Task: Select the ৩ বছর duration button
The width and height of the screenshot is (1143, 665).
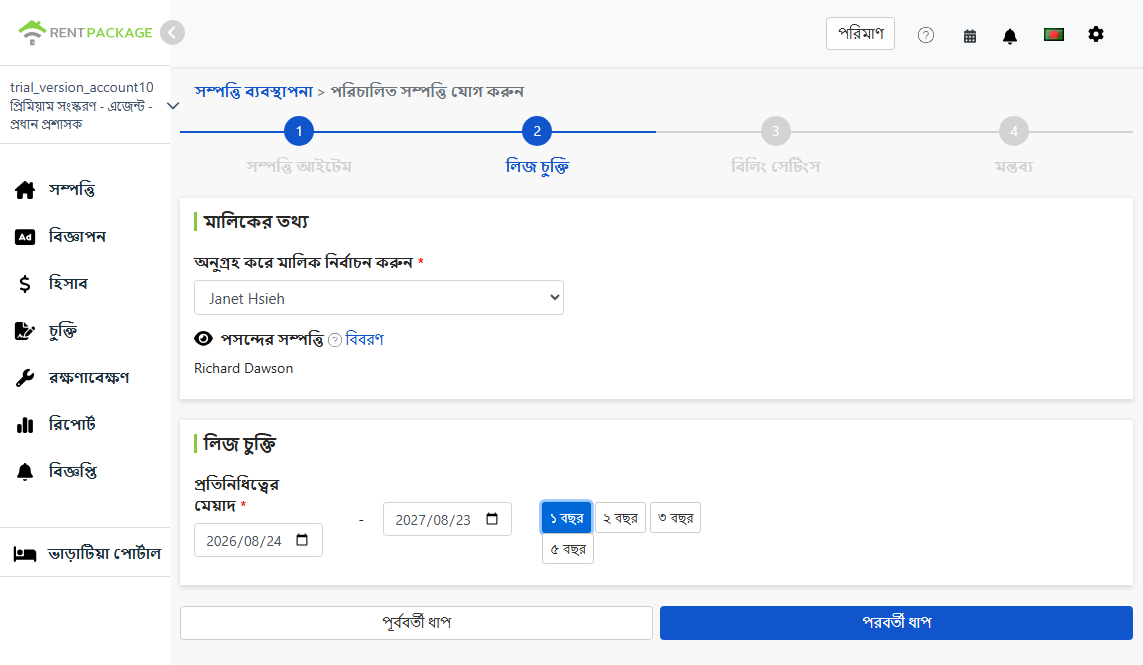Action: coord(675,518)
